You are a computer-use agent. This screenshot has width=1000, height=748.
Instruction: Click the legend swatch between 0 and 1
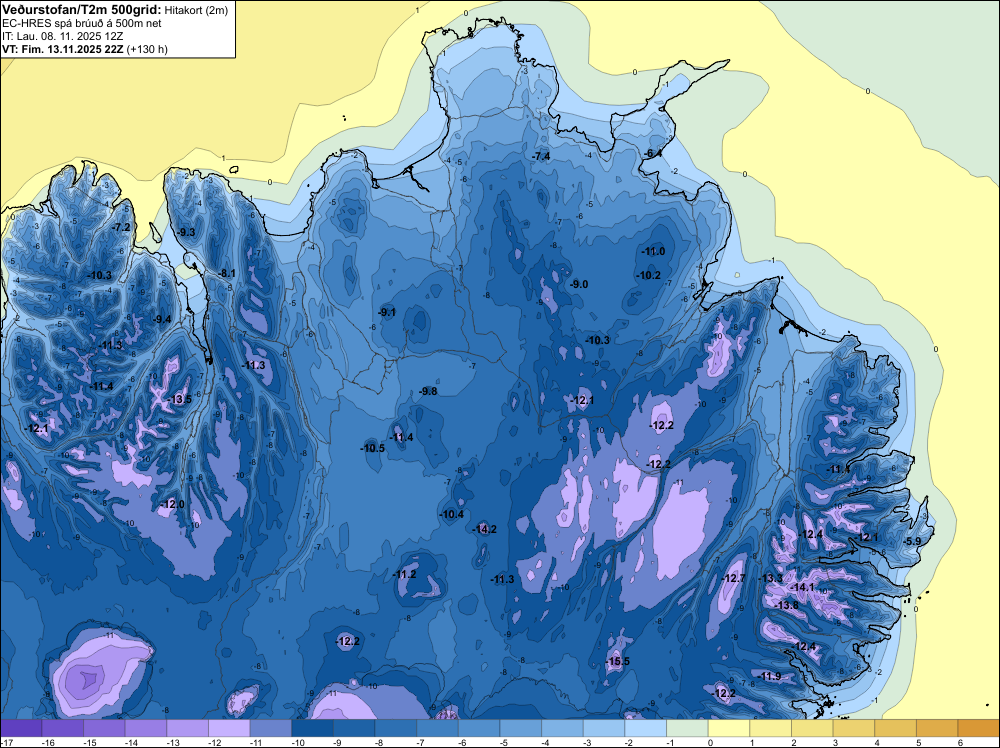[x=729, y=728]
